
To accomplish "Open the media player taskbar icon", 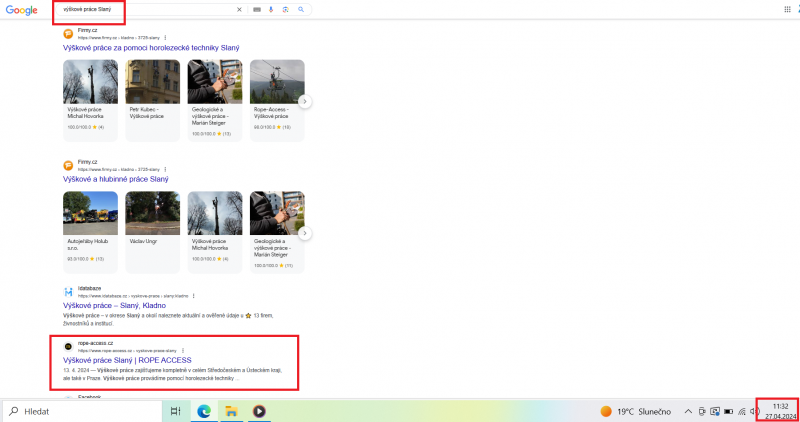I will point(259,411).
